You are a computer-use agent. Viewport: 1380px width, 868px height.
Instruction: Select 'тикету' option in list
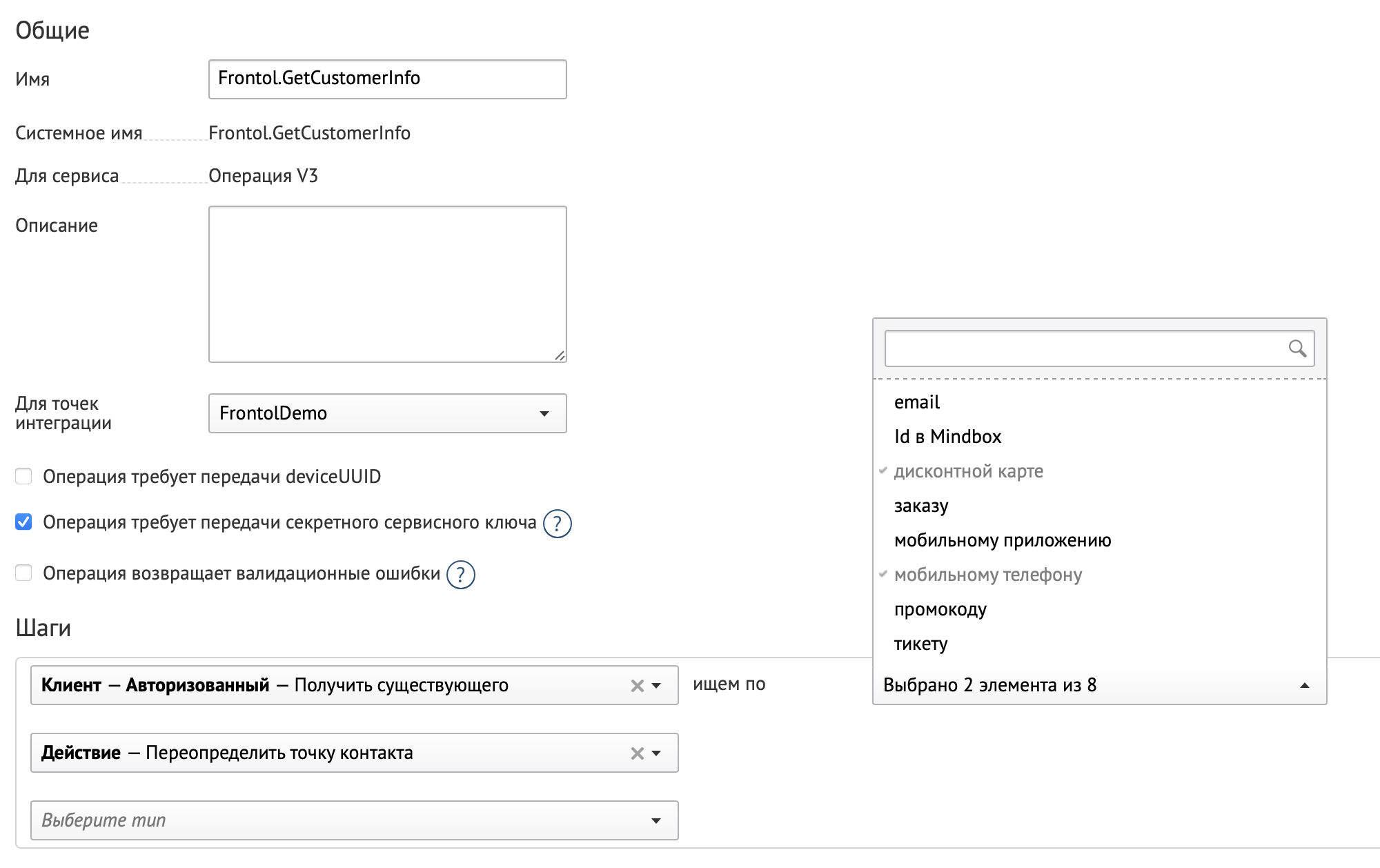1100,644
